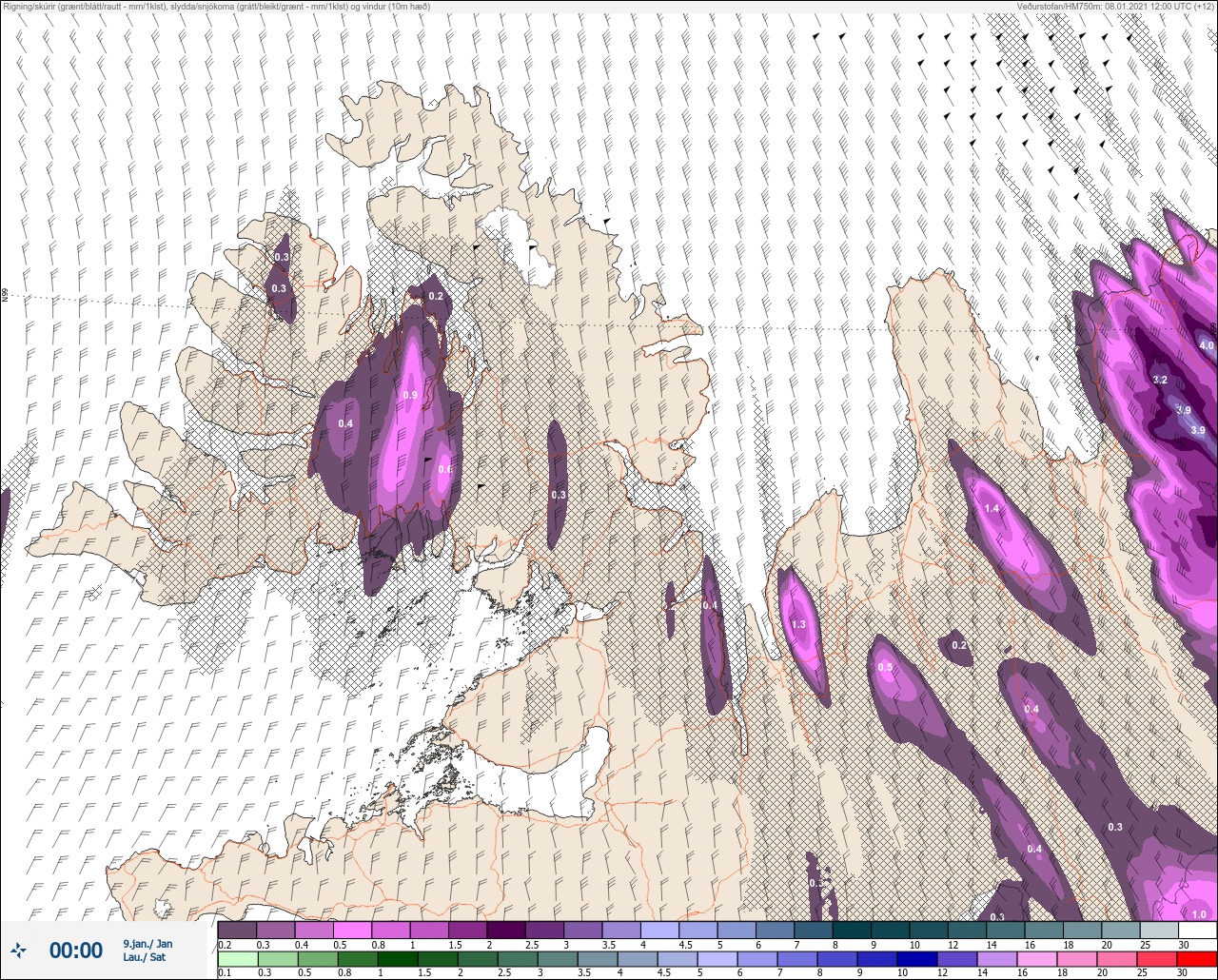1218x980 pixels.
Task: Click the 0.1 label under the green legend
Action: coord(225,972)
